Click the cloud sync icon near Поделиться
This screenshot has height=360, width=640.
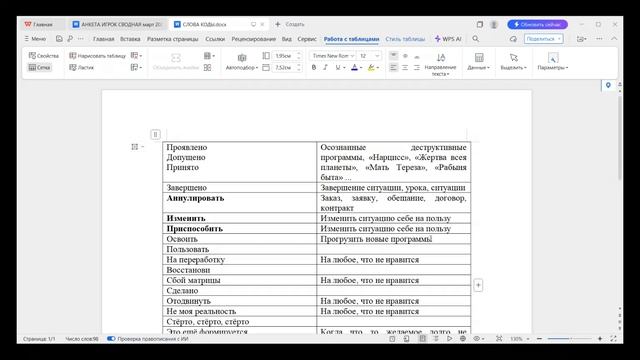tap(513, 39)
